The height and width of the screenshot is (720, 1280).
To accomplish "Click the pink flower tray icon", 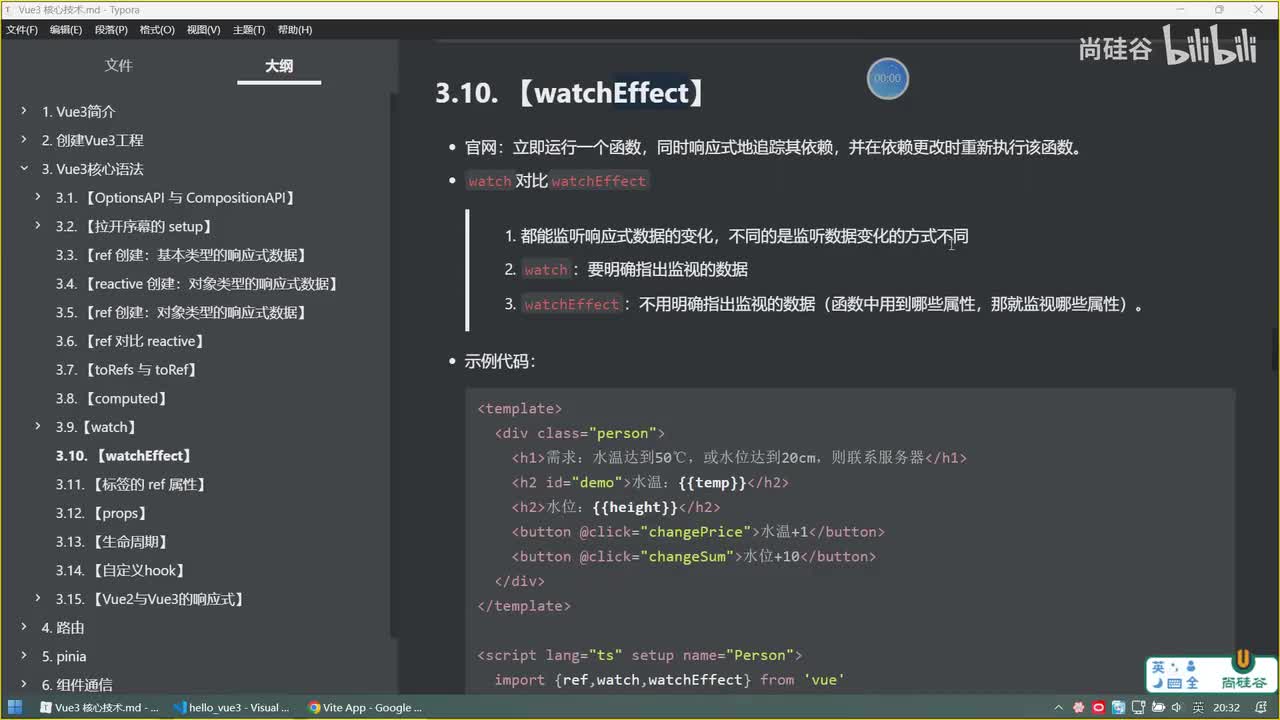I will click(1080, 707).
